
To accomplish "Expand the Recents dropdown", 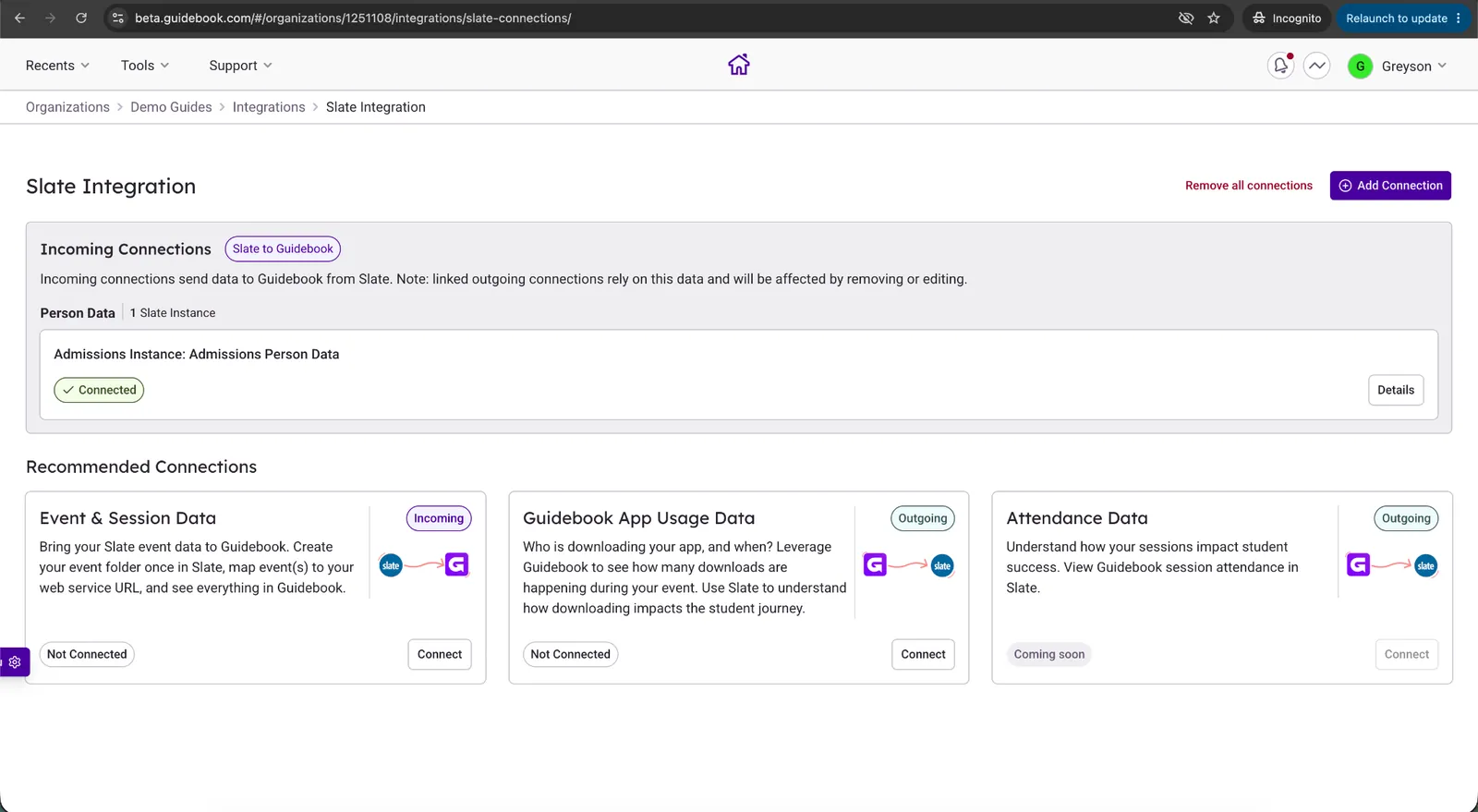I will point(57,66).
